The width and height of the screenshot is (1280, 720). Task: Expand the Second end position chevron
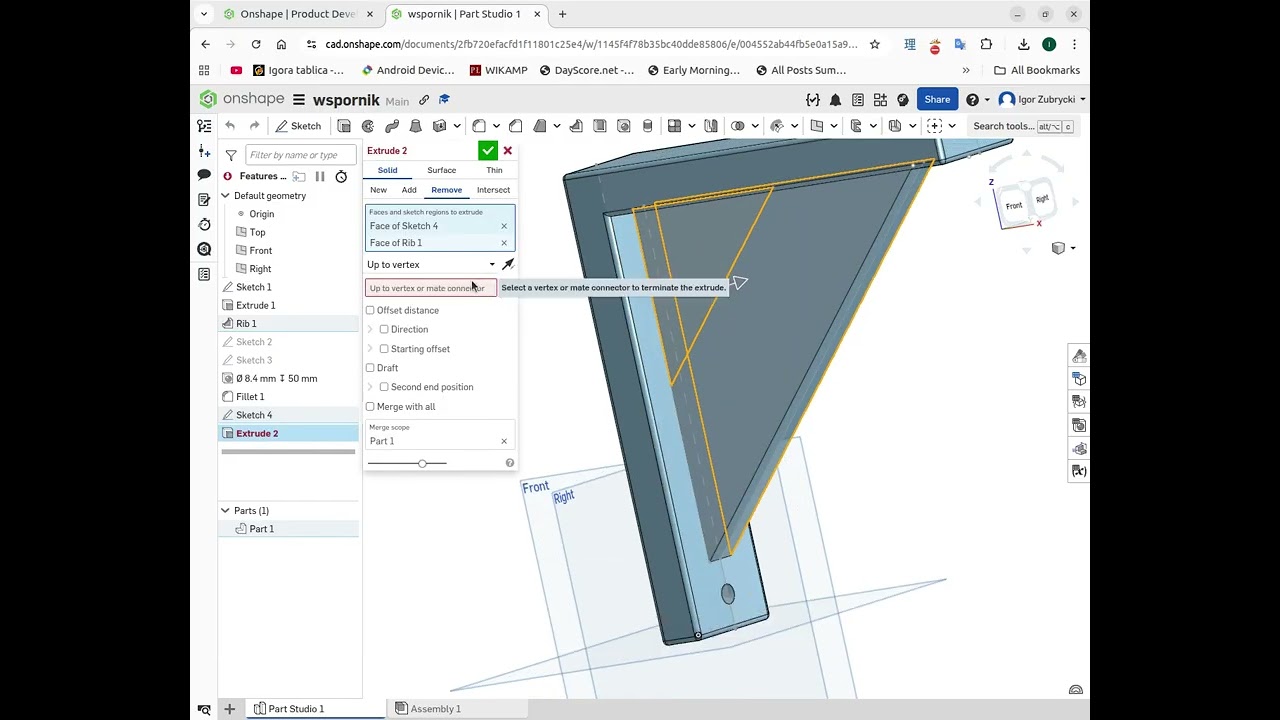(x=370, y=387)
